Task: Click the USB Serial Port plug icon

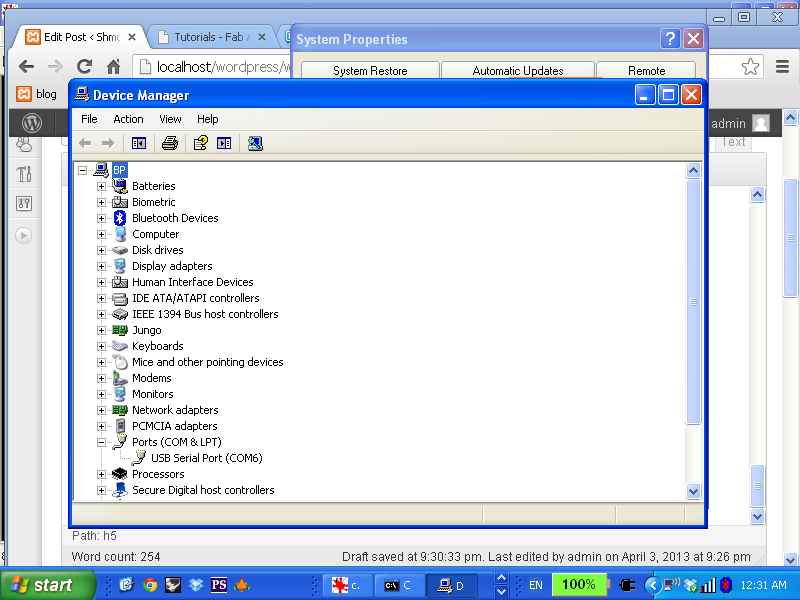Action: 139,458
